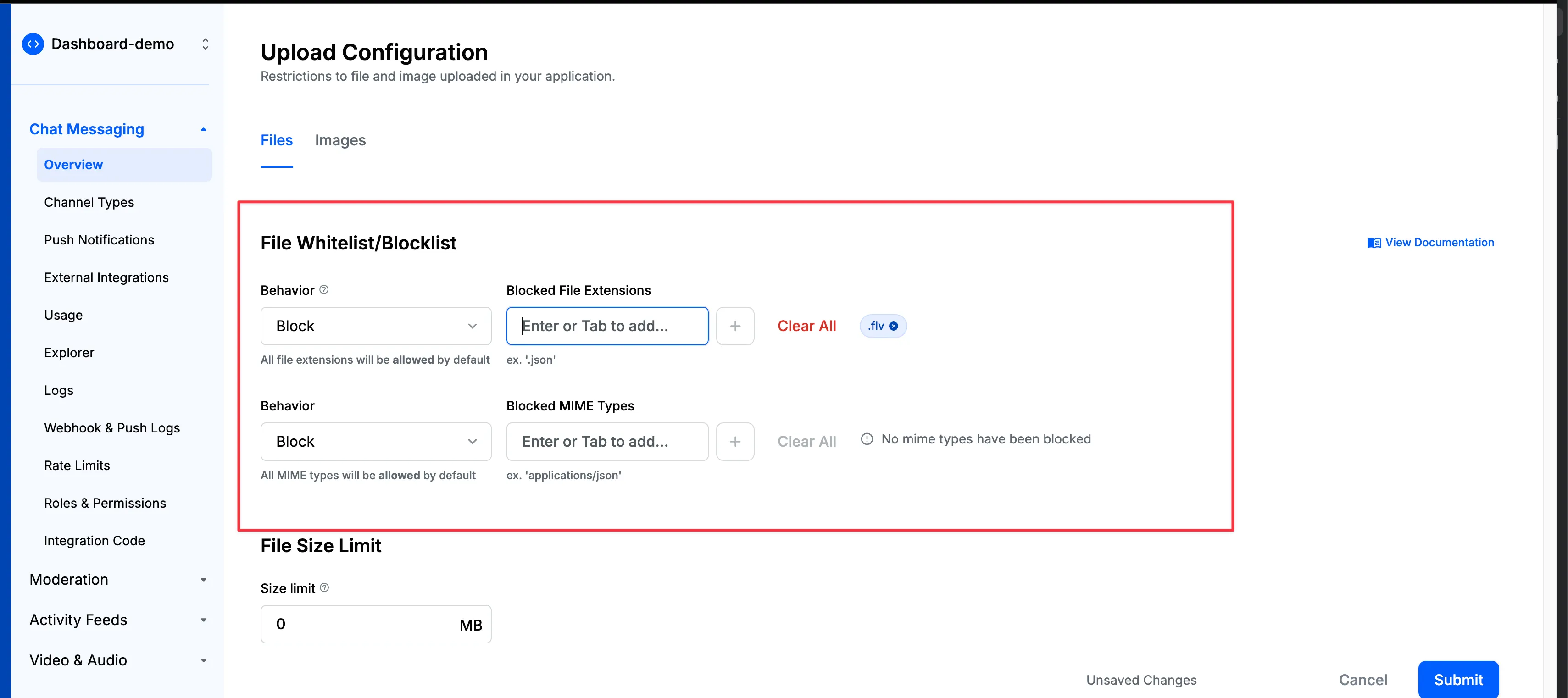Image resolution: width=1568 pixels, height=698 pixels.
Task: Click the code icon beside Dashboard-demo
Action: coord(33,43)
